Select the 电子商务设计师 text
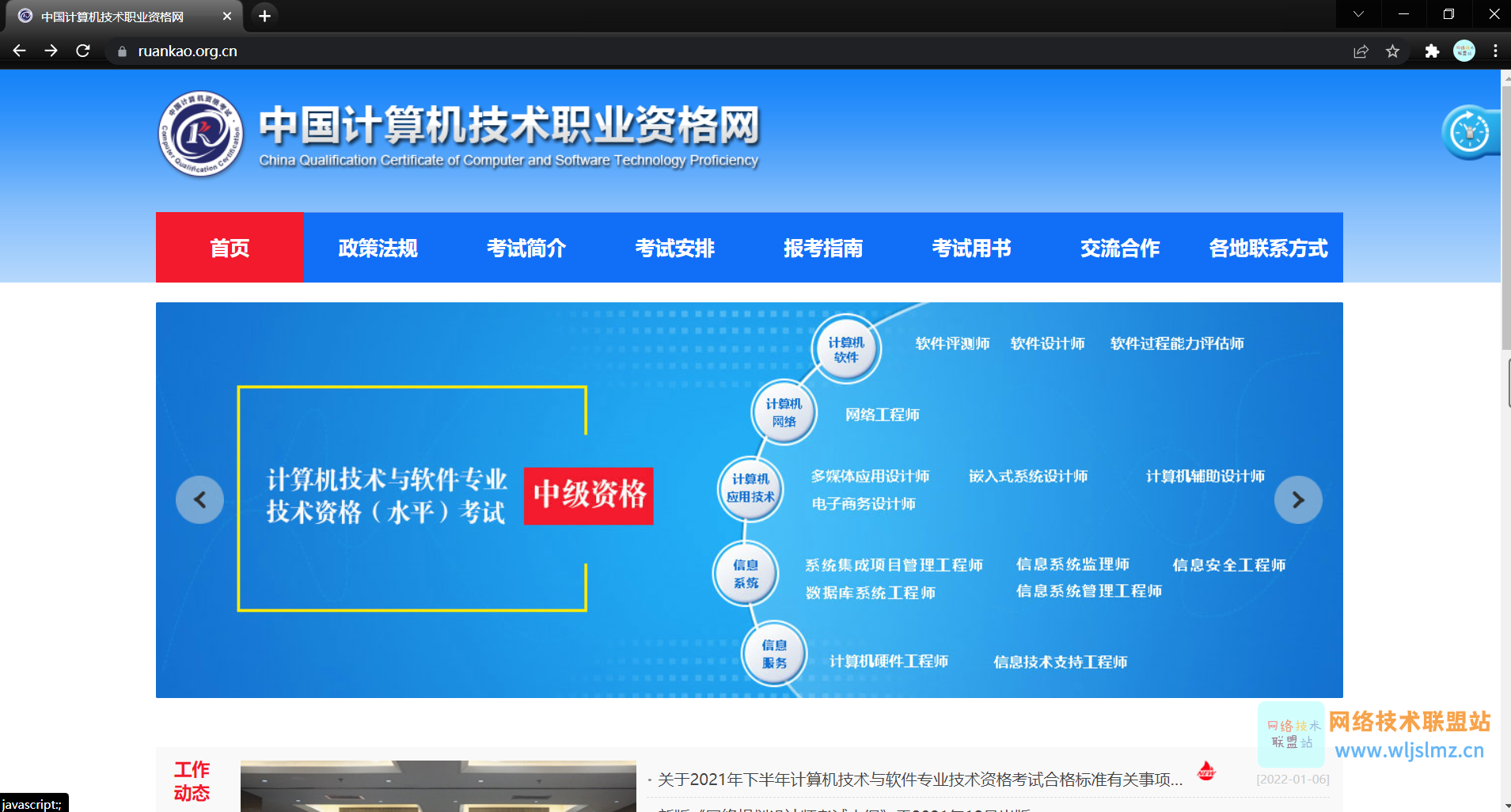The width and height of the screenshot is (1511, 812). [864, 503]
